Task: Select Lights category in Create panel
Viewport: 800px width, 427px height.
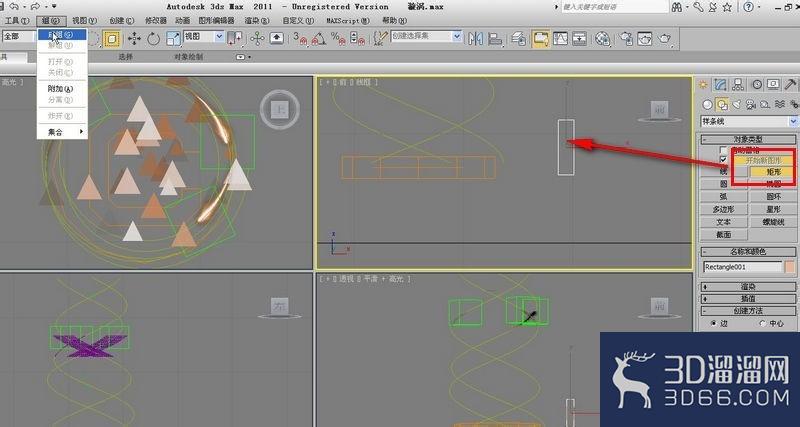Action: pos(736,105)
